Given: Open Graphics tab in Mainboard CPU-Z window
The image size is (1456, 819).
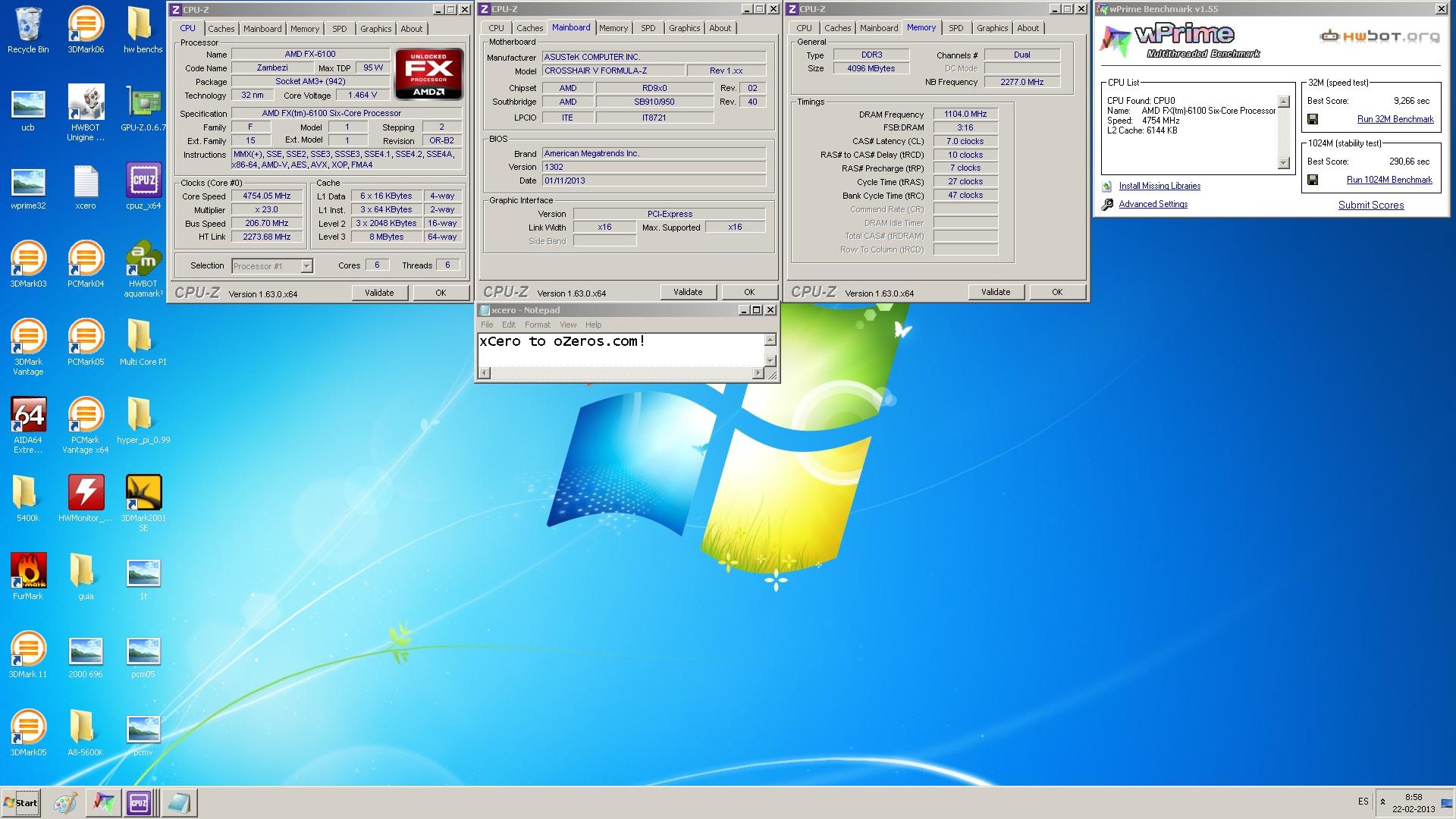Looking at the screenshot, I should pos(684,28).
